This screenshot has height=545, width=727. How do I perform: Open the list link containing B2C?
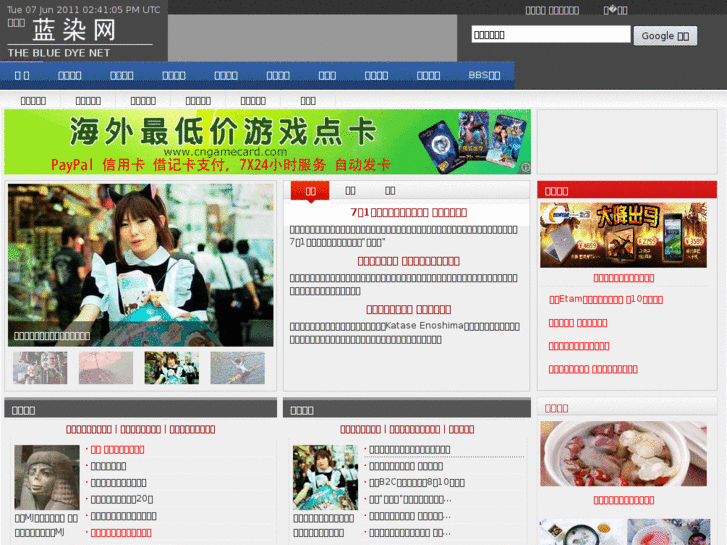point(417,483)
